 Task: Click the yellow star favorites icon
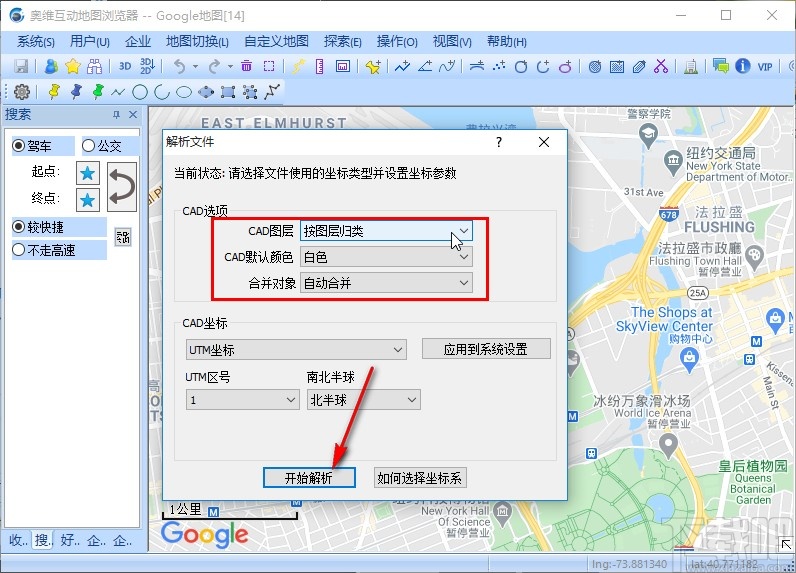(x=73, y=66)
